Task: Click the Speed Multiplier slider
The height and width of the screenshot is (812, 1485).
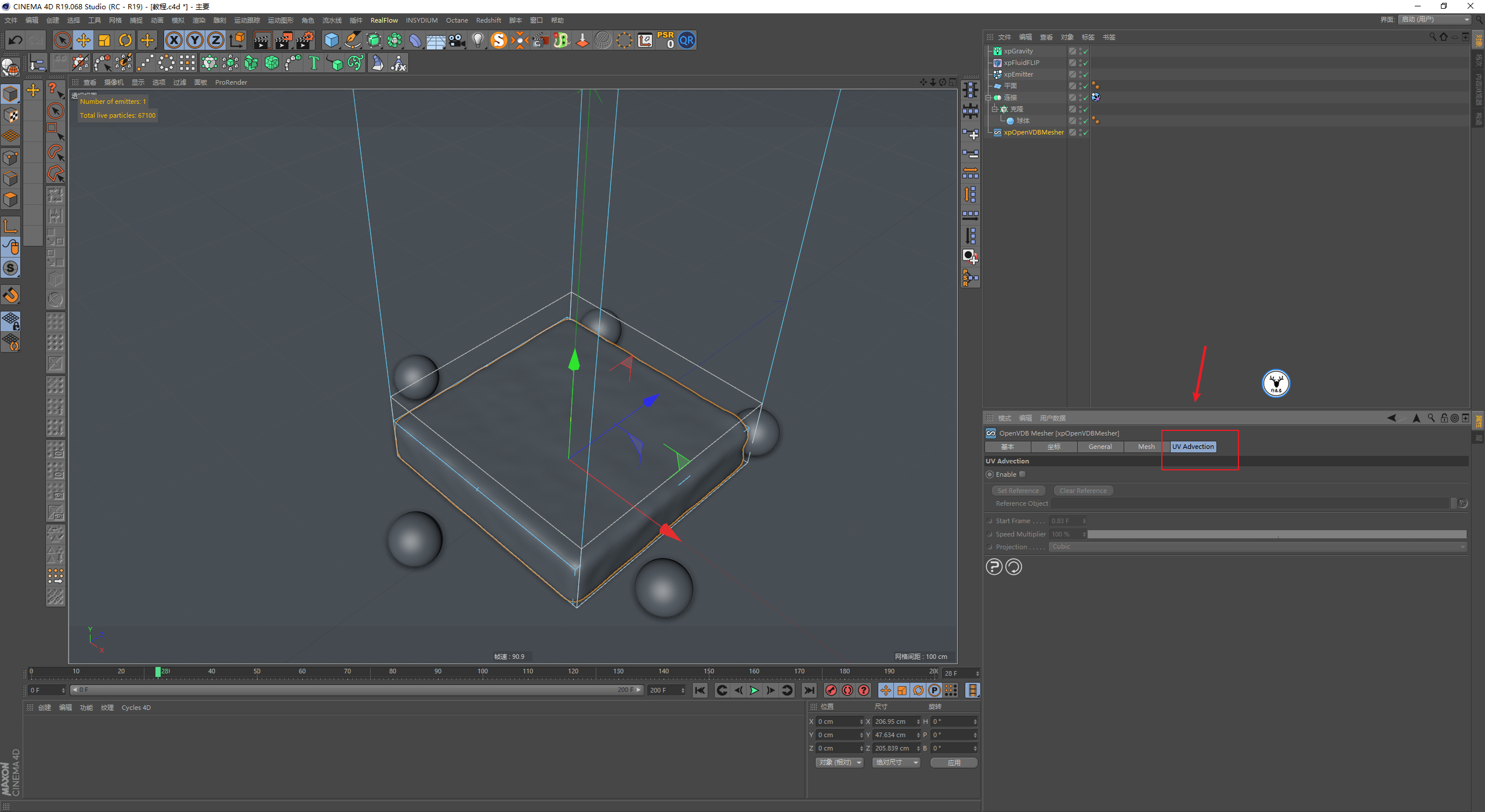Action: (1276, 534)
